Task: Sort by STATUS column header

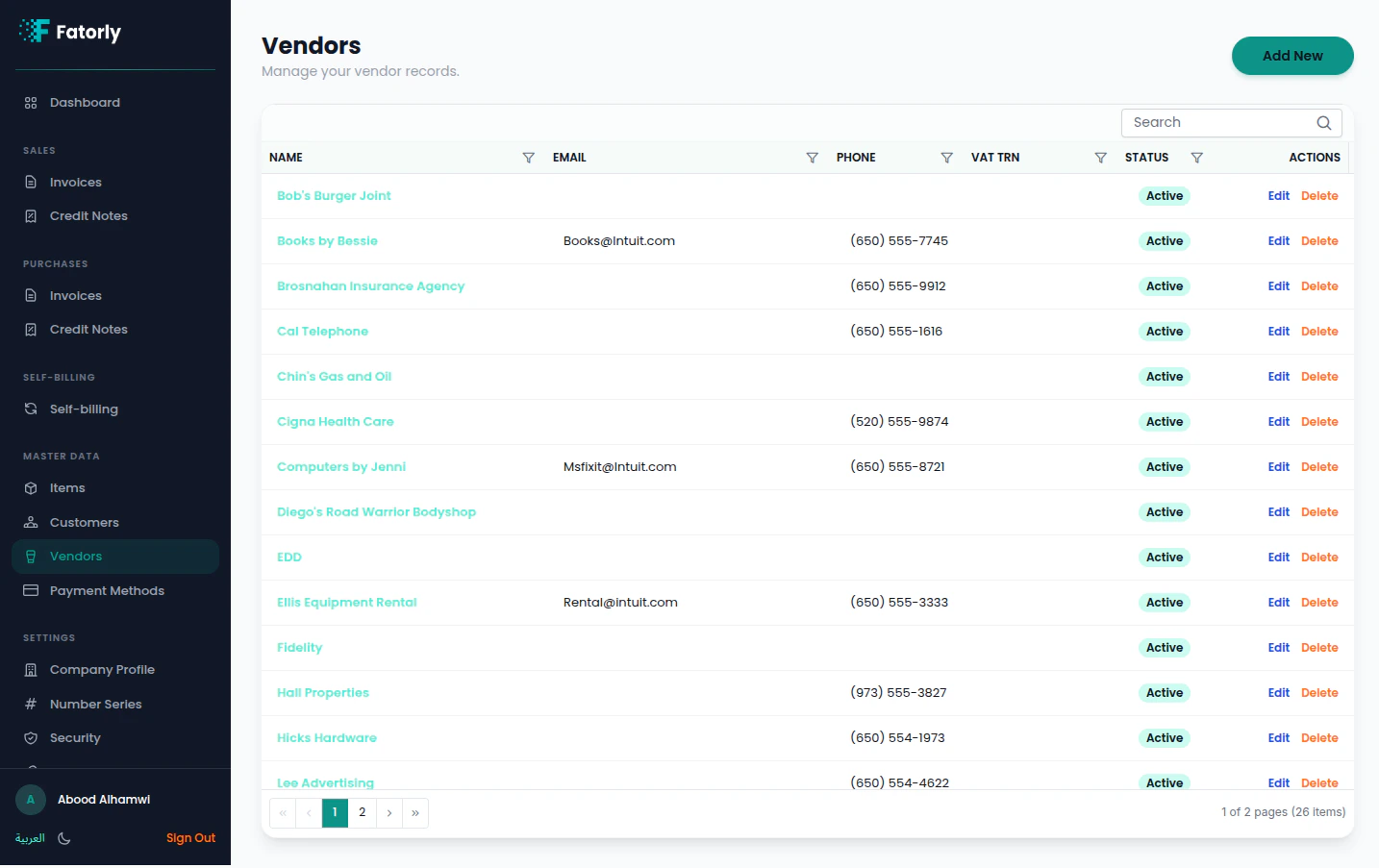Action: (x=1146, y=158)
